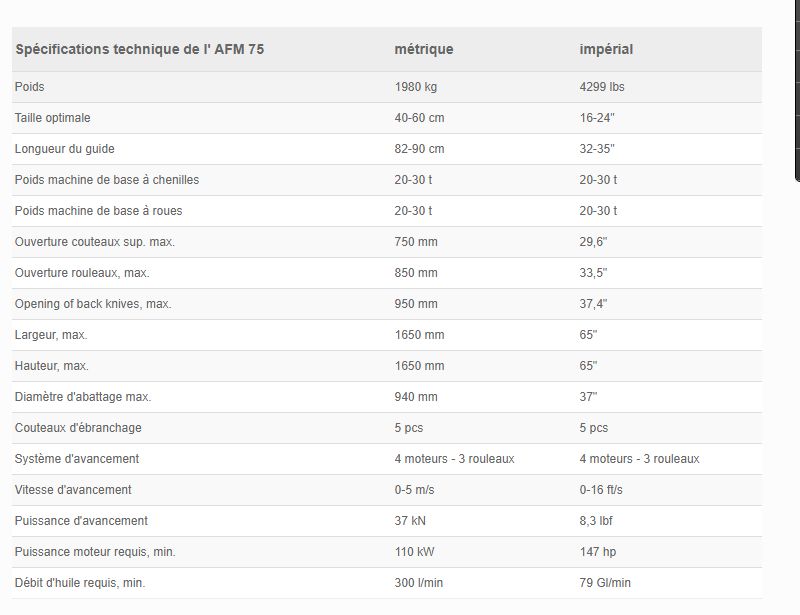Click the "0-16 ft/s" speed value

click(x=601, y=490)
